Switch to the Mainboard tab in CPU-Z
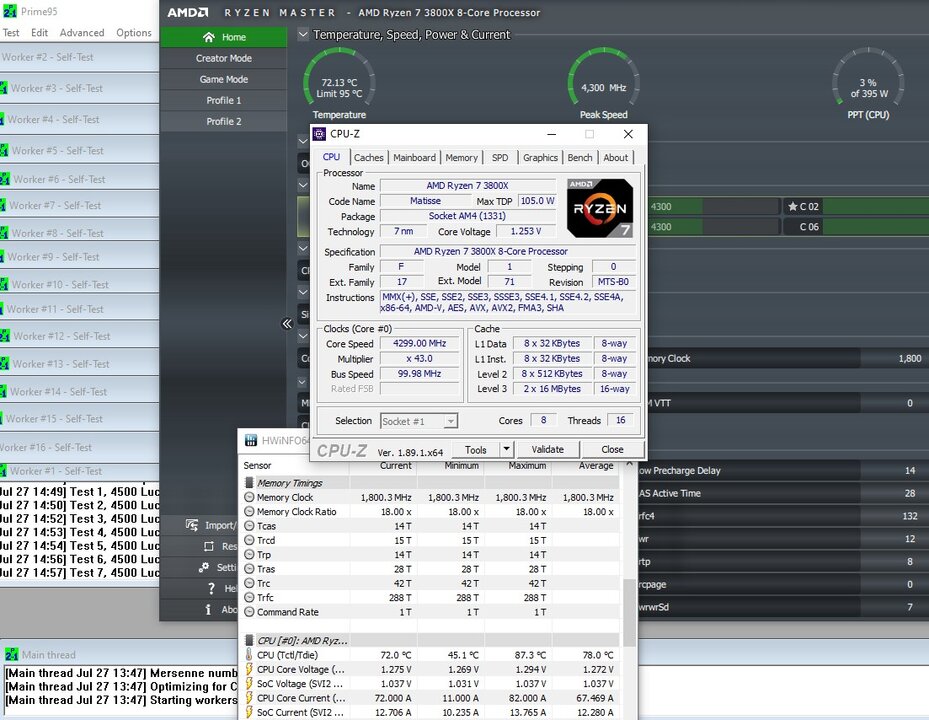This screenshot has width=929, height=720. coord(414,158)
